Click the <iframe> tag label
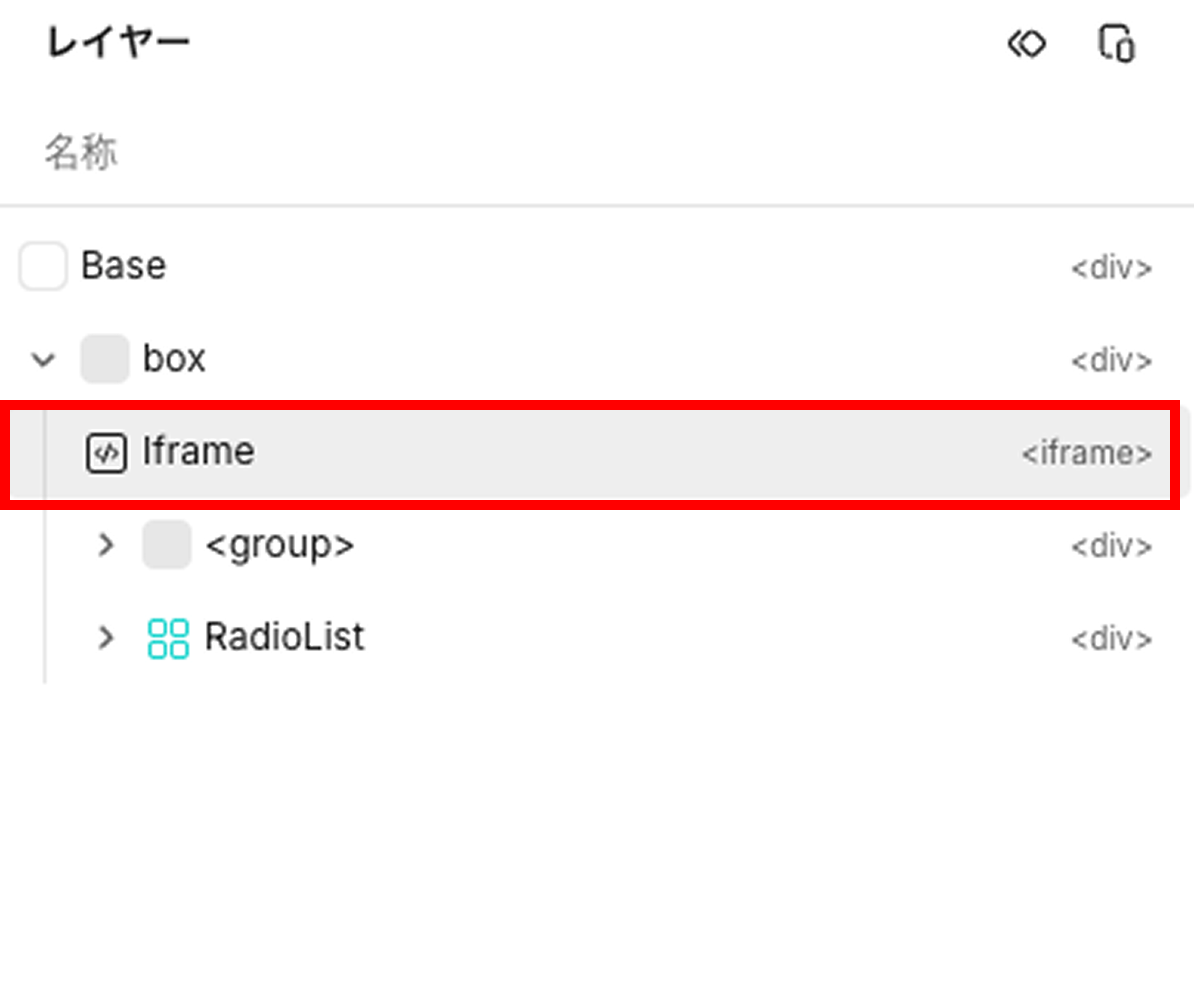The width and height of the screenshot is (1194, 990). point(1086,454)
